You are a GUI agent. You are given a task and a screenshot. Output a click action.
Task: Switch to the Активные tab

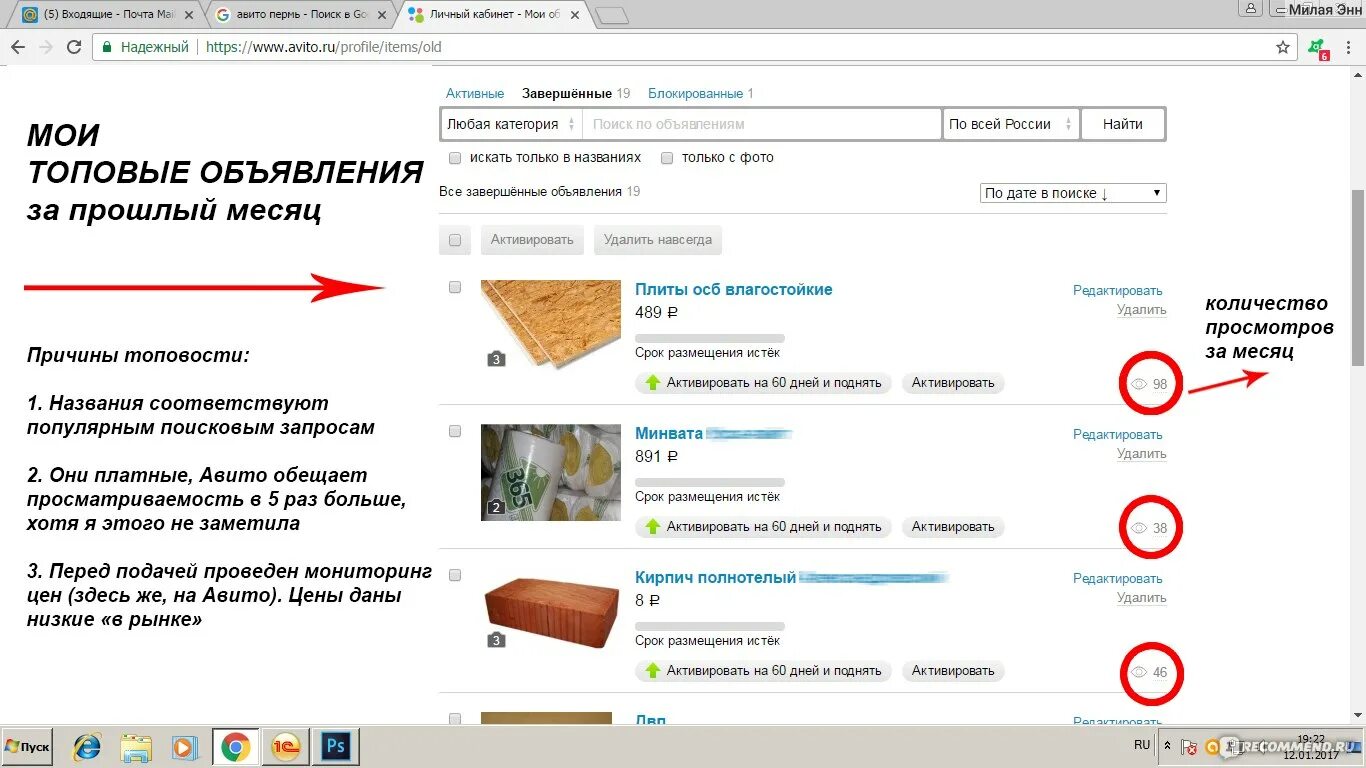coord(475,93)
